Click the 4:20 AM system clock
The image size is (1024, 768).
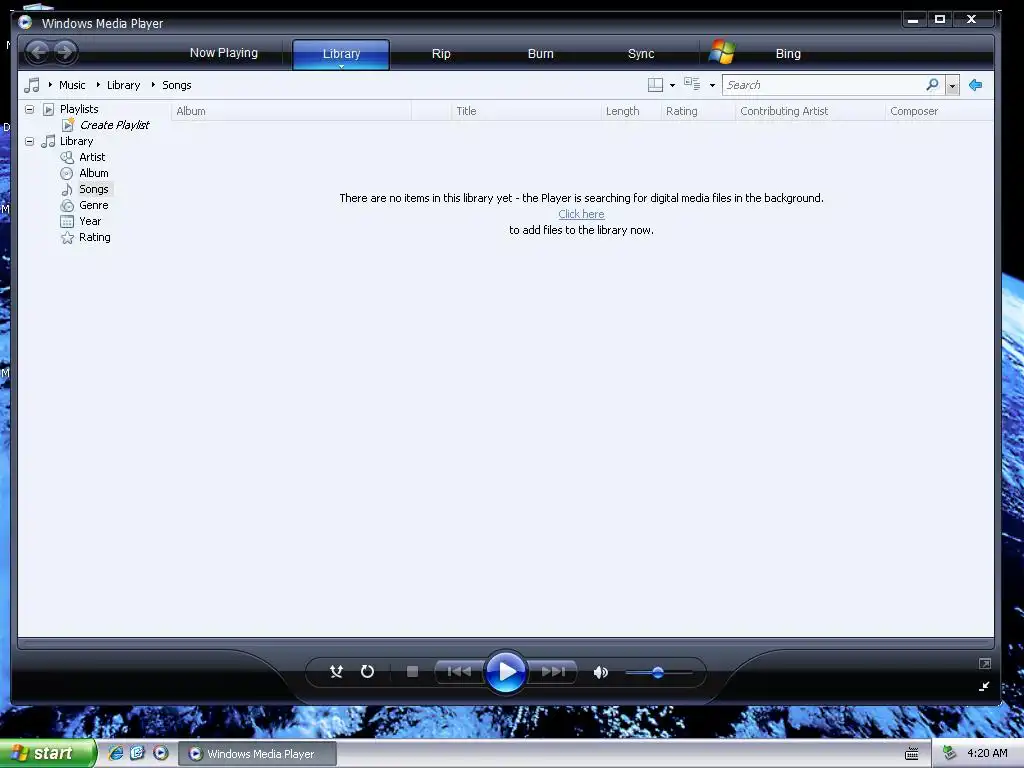click(x=987, y=753)
